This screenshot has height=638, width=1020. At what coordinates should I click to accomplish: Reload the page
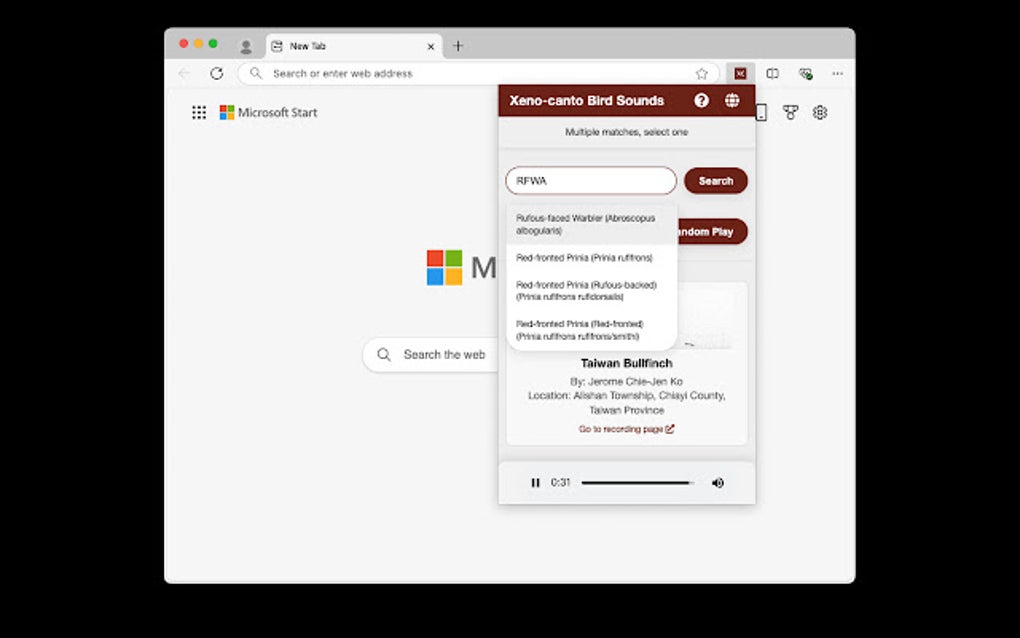point(217,73)
